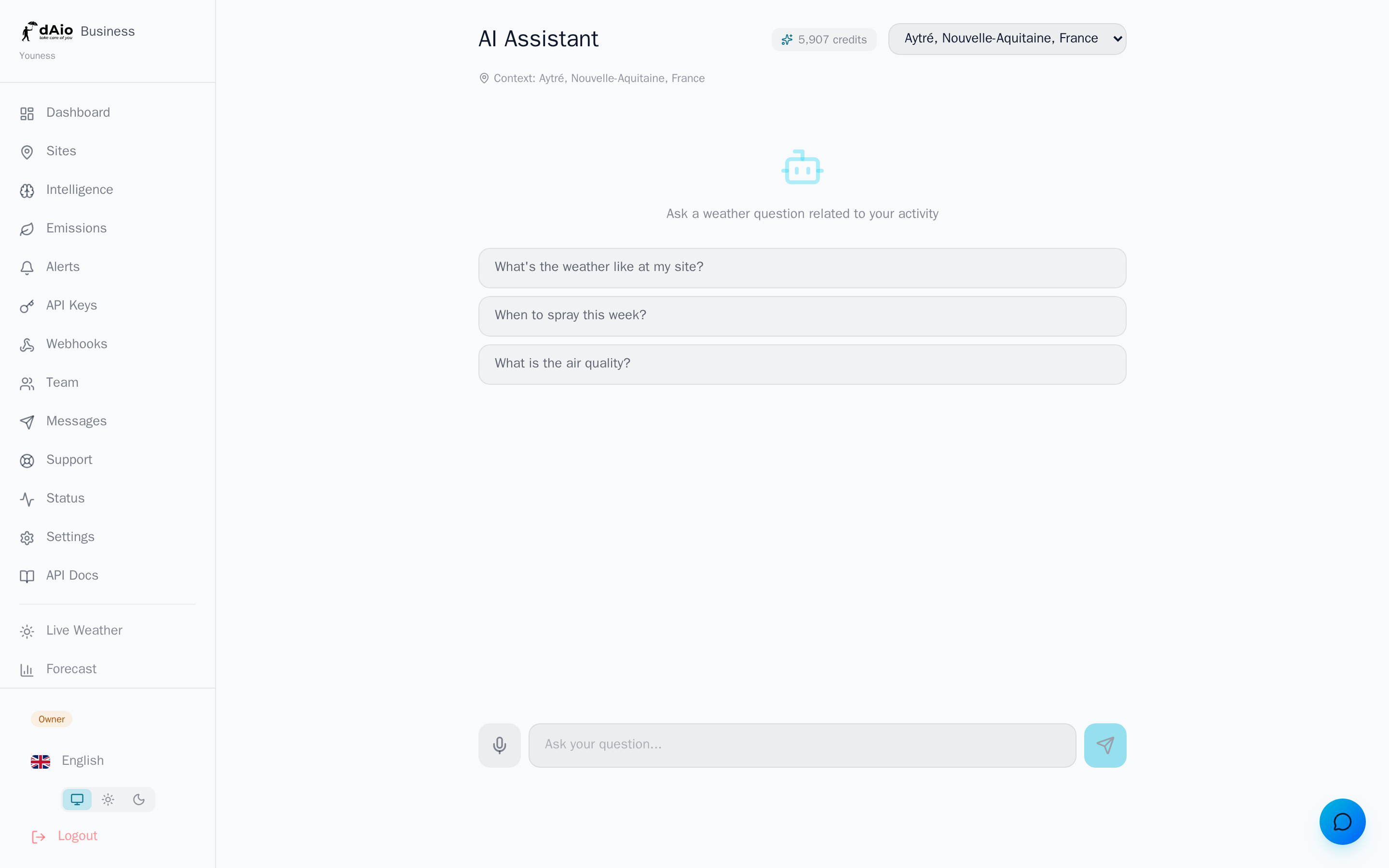Open the Team label in sidebar
Viewport: 1389px width, 868px height.
pyautogui.click(x=62, y=382)
